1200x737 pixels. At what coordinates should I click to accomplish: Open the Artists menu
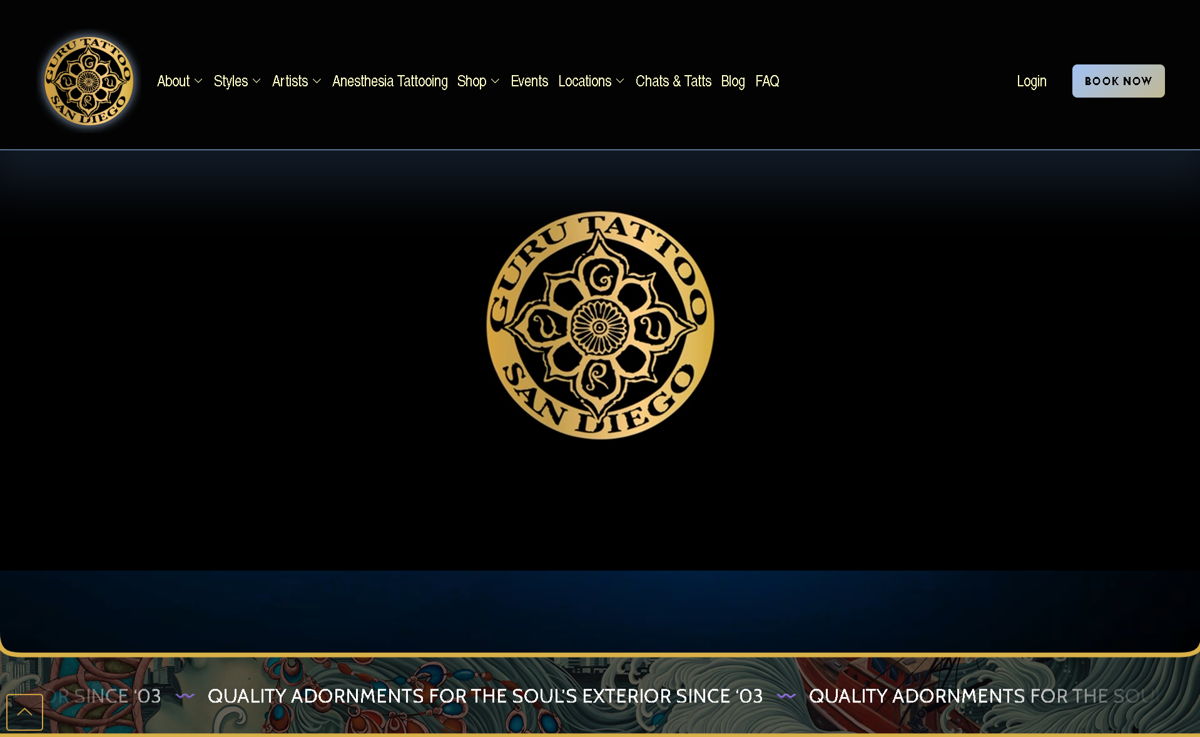point(290,81)
